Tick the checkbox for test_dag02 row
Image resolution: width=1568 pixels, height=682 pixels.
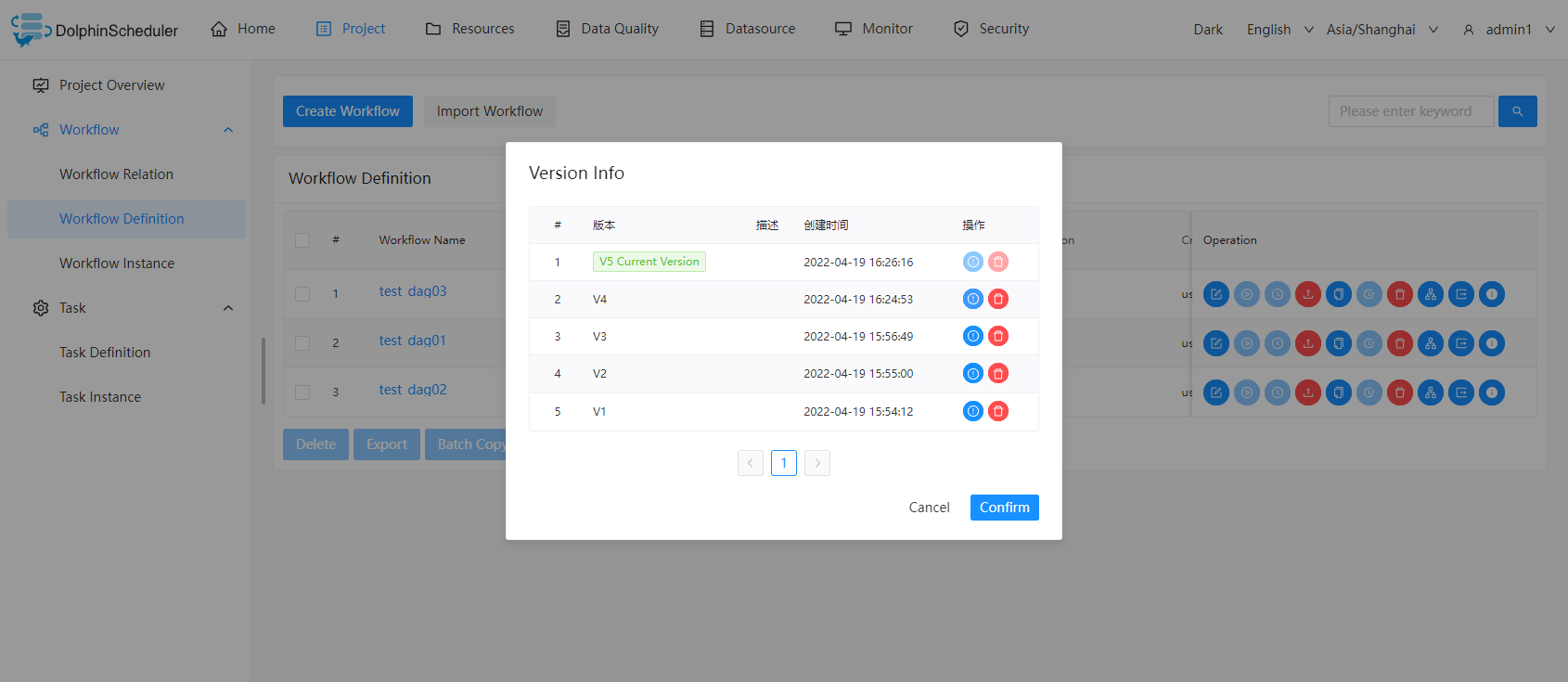click(302, 392)
